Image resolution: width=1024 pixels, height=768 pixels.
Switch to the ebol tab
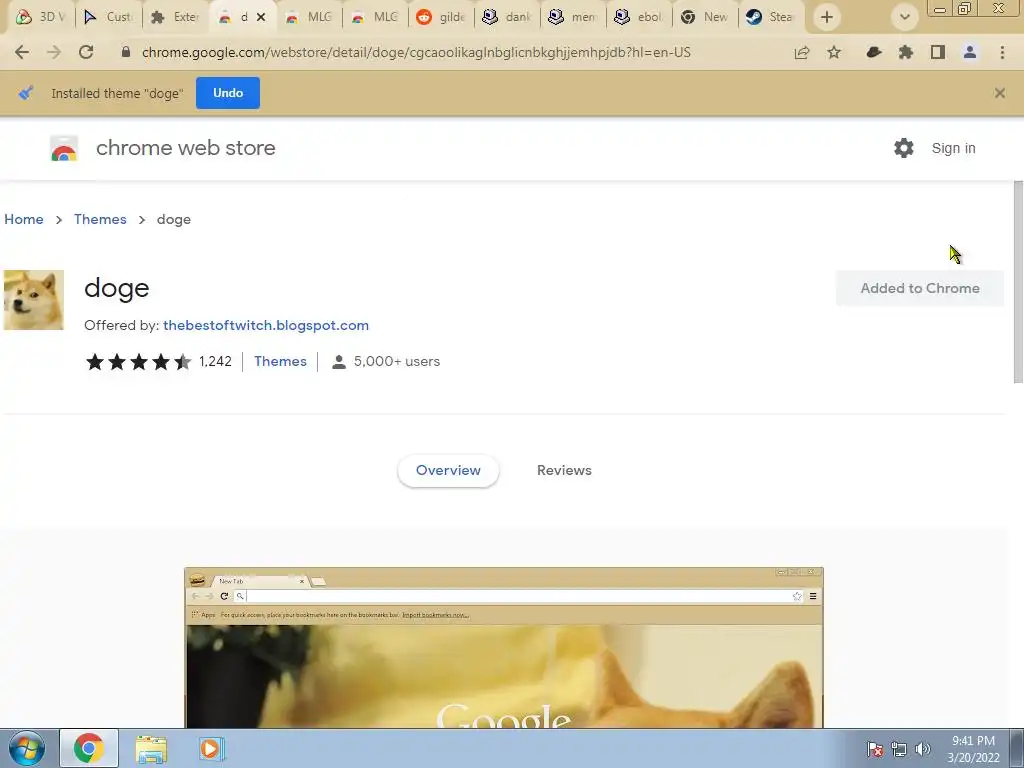(x=639, y=17)
